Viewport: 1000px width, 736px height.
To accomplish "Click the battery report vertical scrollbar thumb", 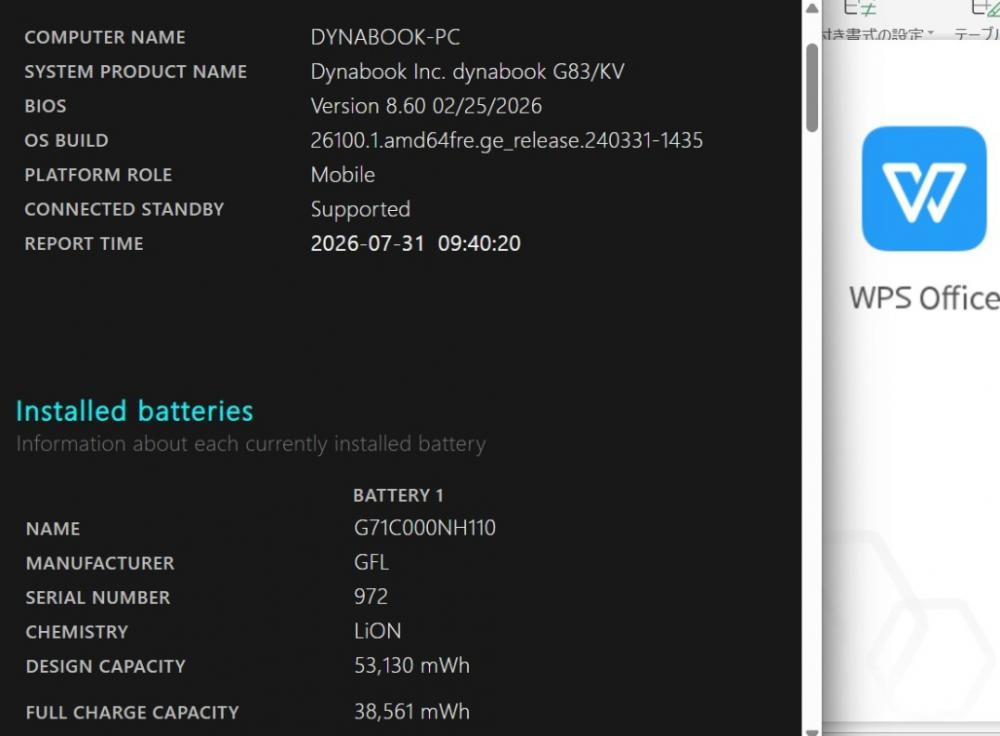I will point(812,87).
